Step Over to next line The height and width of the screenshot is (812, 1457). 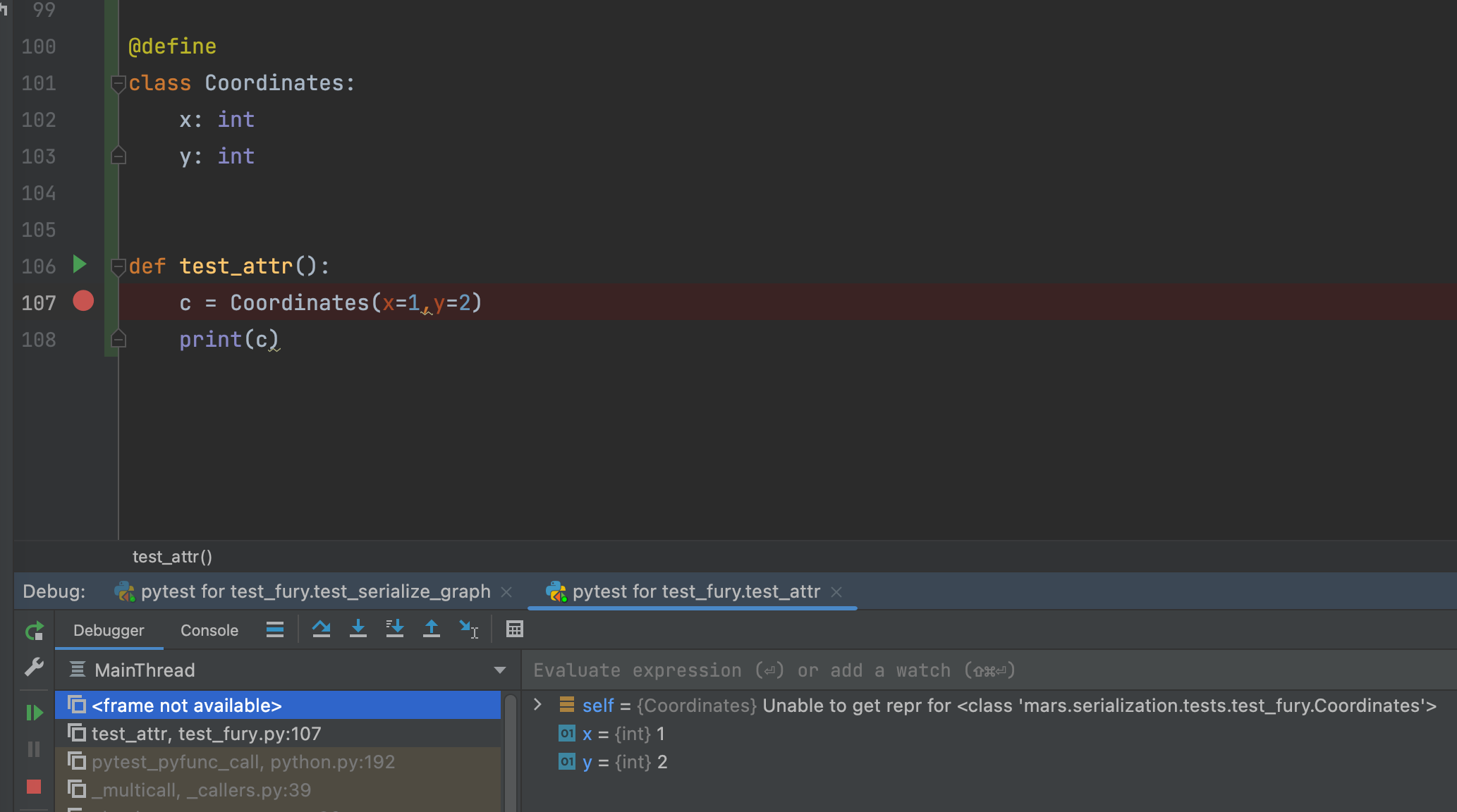[x=322, y=629]
